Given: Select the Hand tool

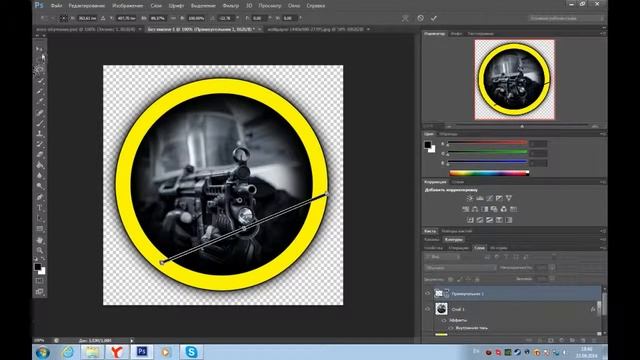Looking at the screenshot, I should [40, 240].
